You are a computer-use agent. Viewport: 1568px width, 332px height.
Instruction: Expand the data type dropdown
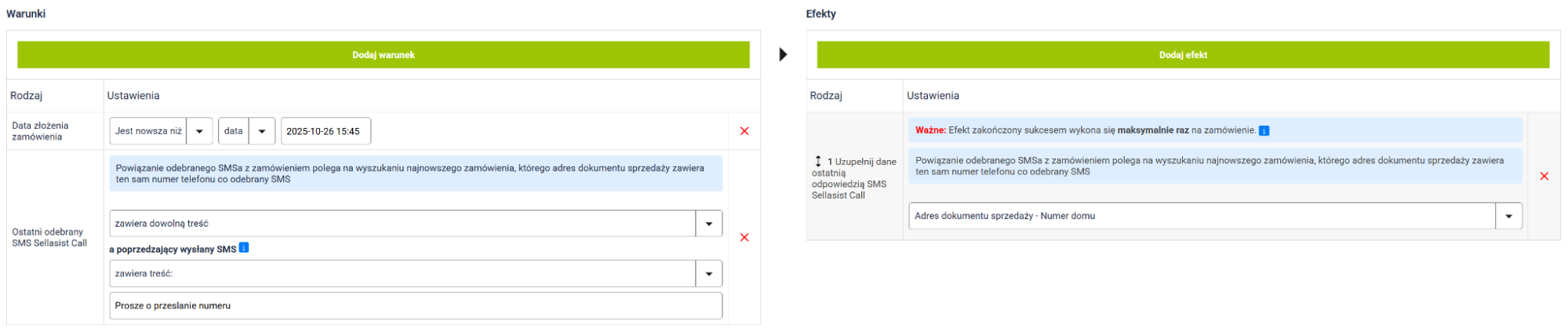[262, 131]
